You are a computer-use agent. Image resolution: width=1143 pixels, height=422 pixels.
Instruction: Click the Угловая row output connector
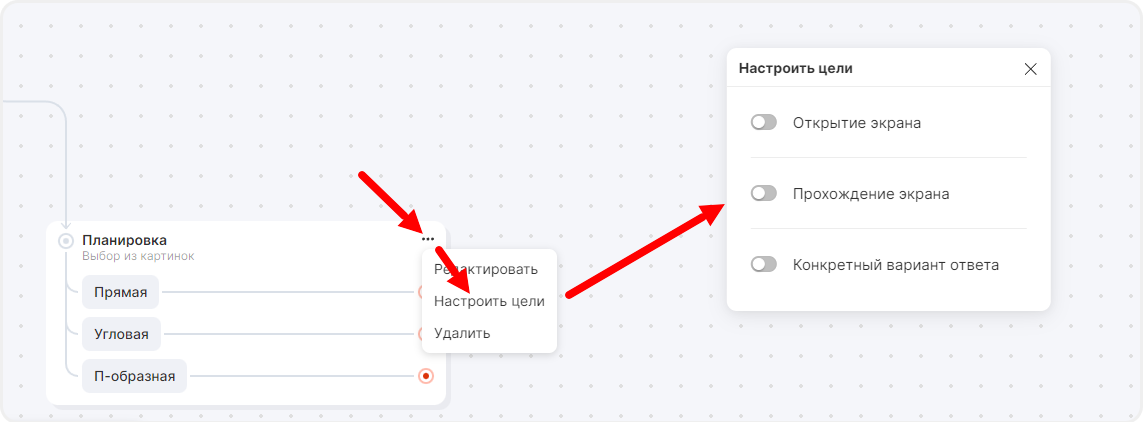click(x=423, y=334)
